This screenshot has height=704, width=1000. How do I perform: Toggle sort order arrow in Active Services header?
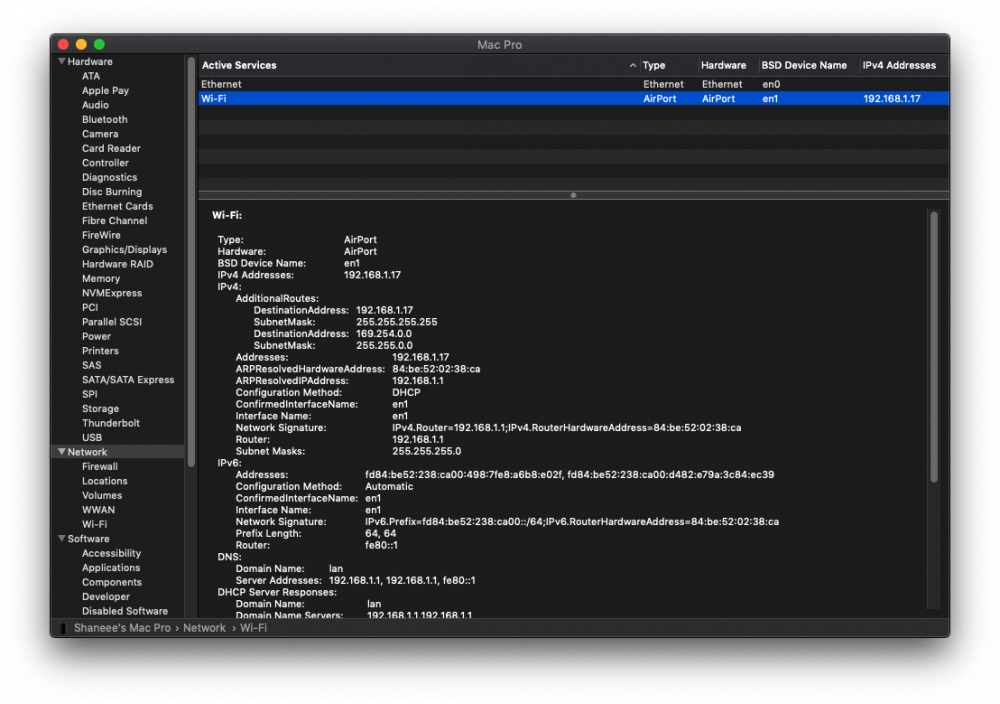[632, 65]
